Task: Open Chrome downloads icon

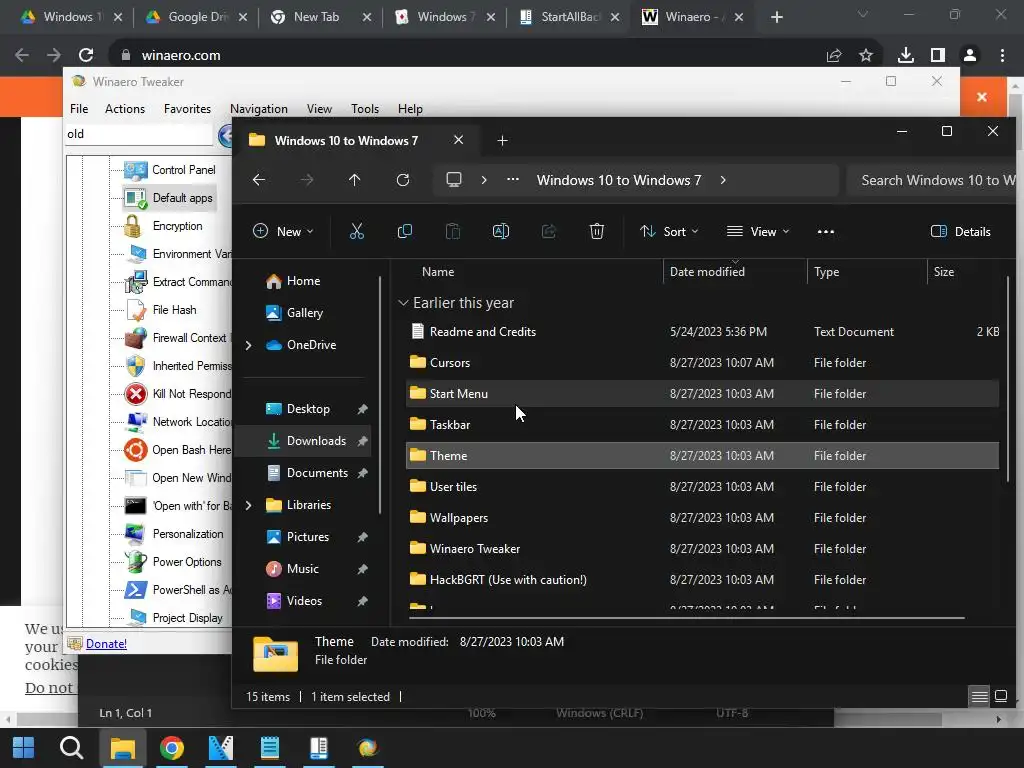Action: (906, 56)
